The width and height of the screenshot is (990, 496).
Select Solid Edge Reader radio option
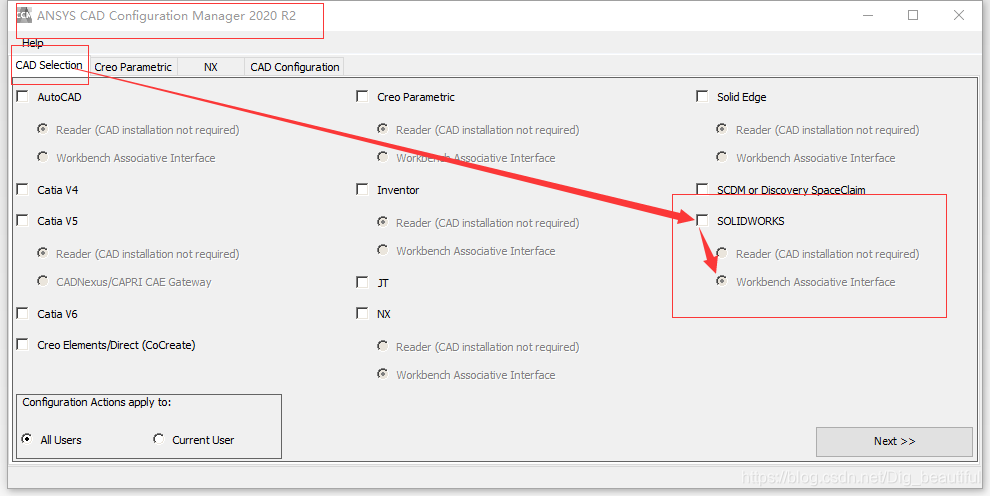(x=722, y=129)
